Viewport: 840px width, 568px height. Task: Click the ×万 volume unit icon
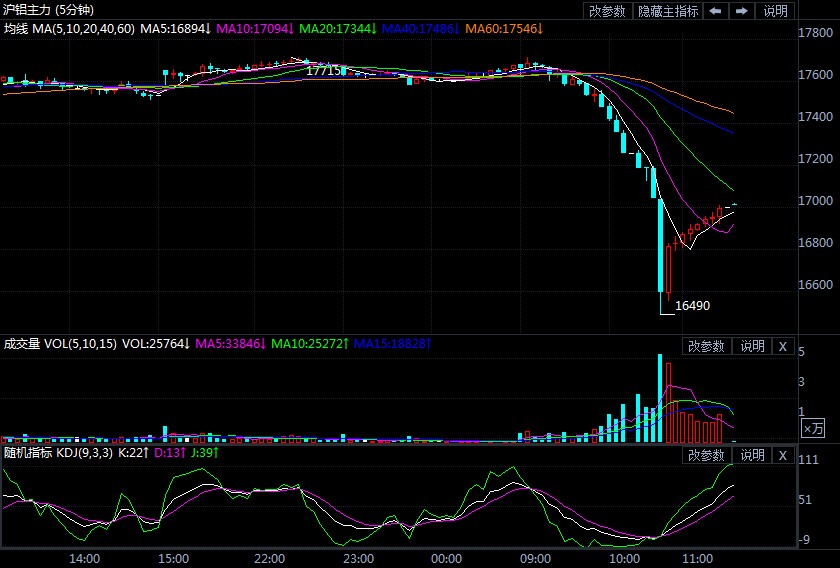click(x=813, y=428)
